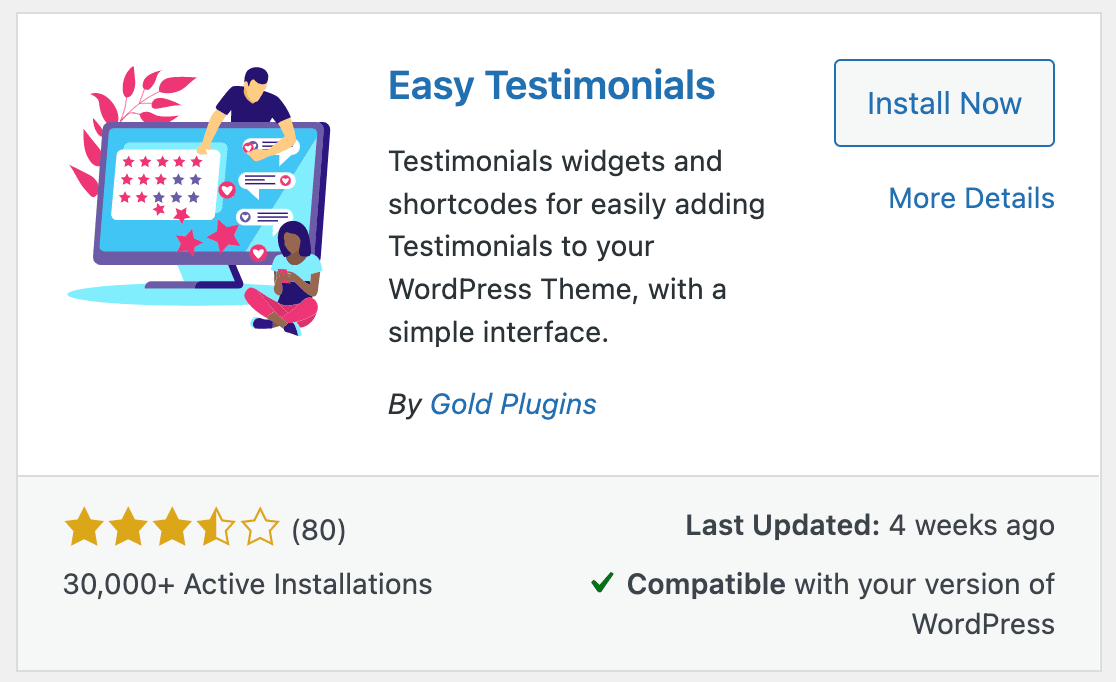Click the Install Now button
This screenshot has width=1116, height=682.
click(x=944, y=103)
